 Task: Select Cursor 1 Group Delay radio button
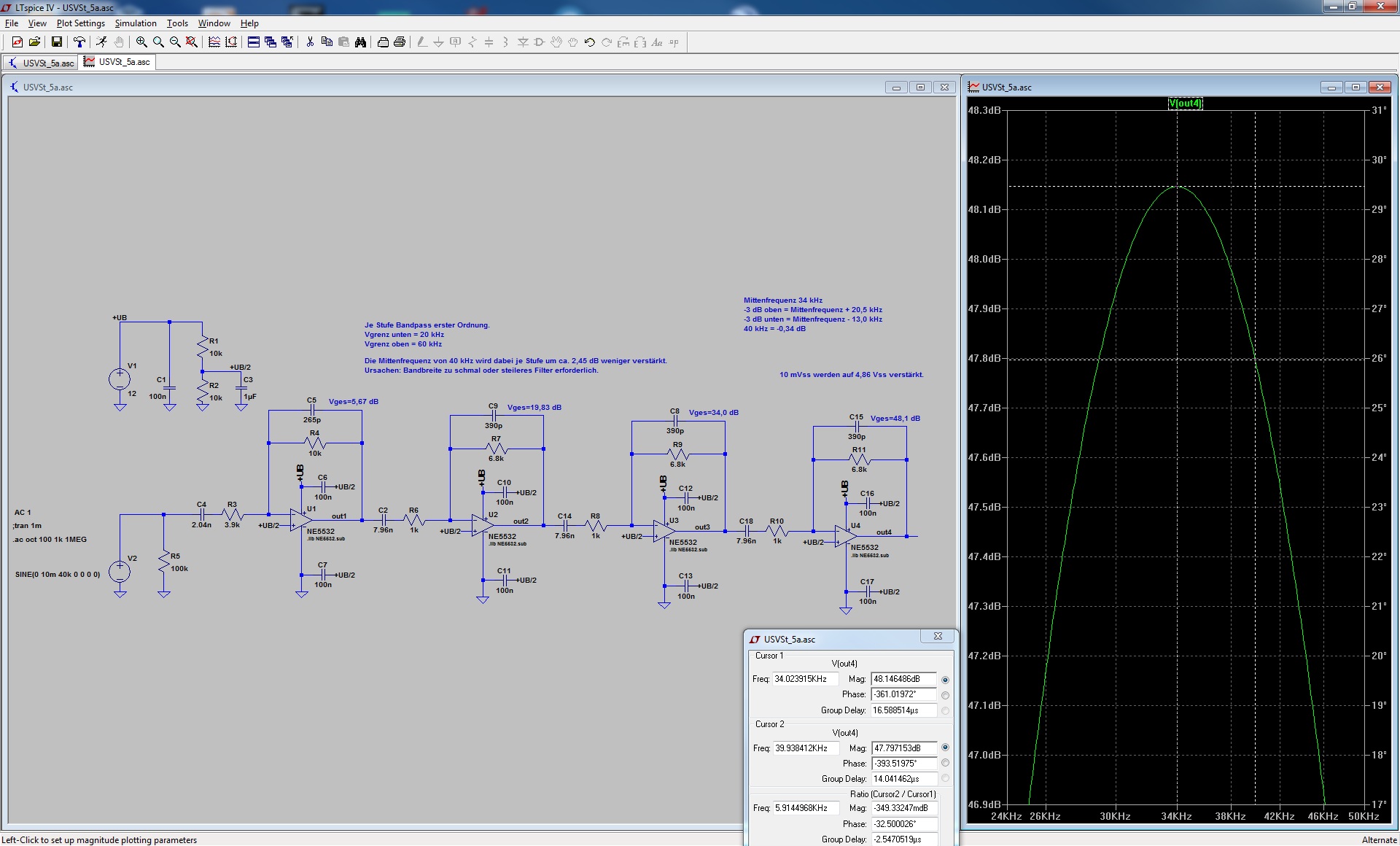946,710
